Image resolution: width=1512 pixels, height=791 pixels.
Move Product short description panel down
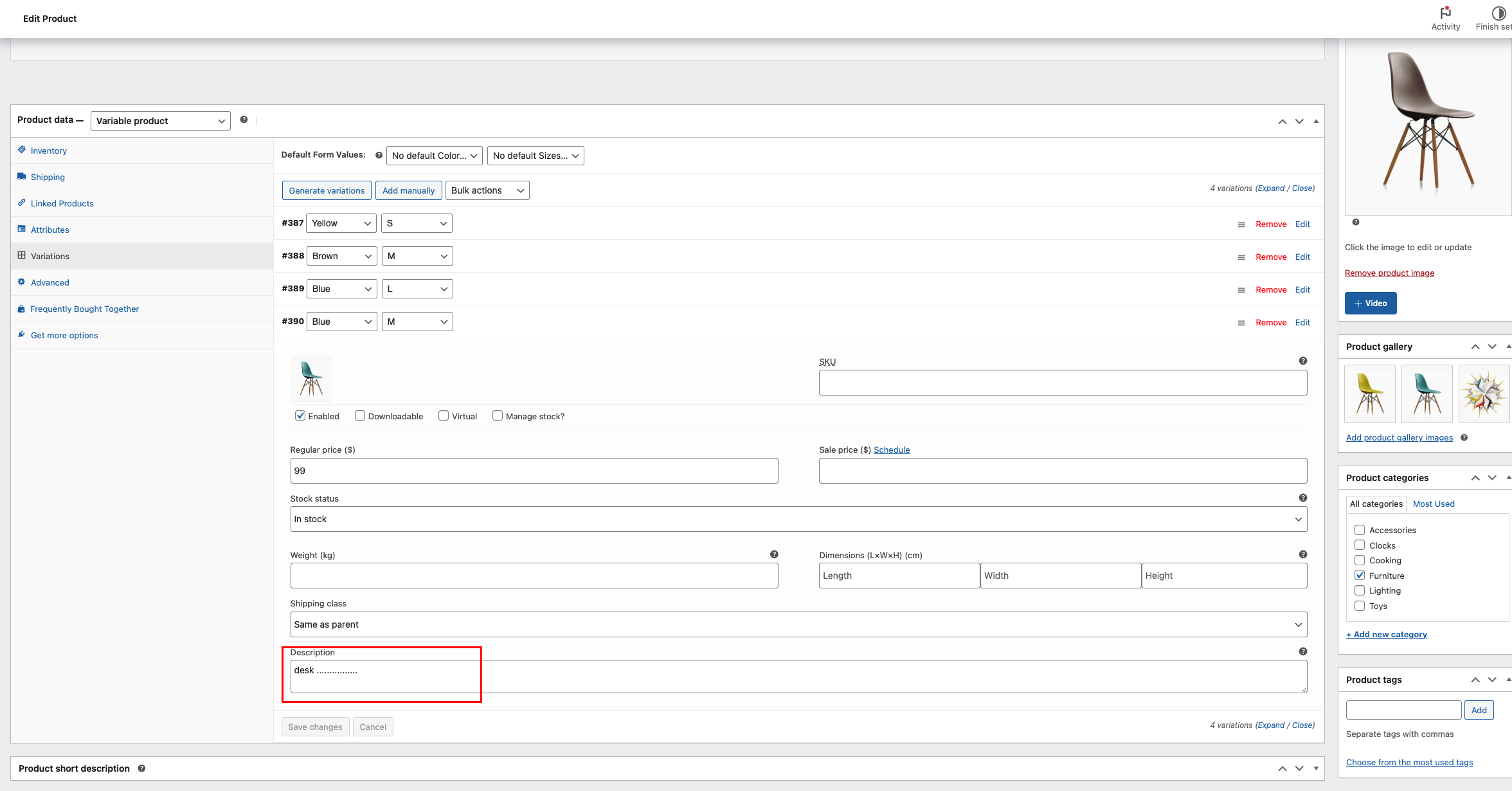click(x=1299, y=768)
